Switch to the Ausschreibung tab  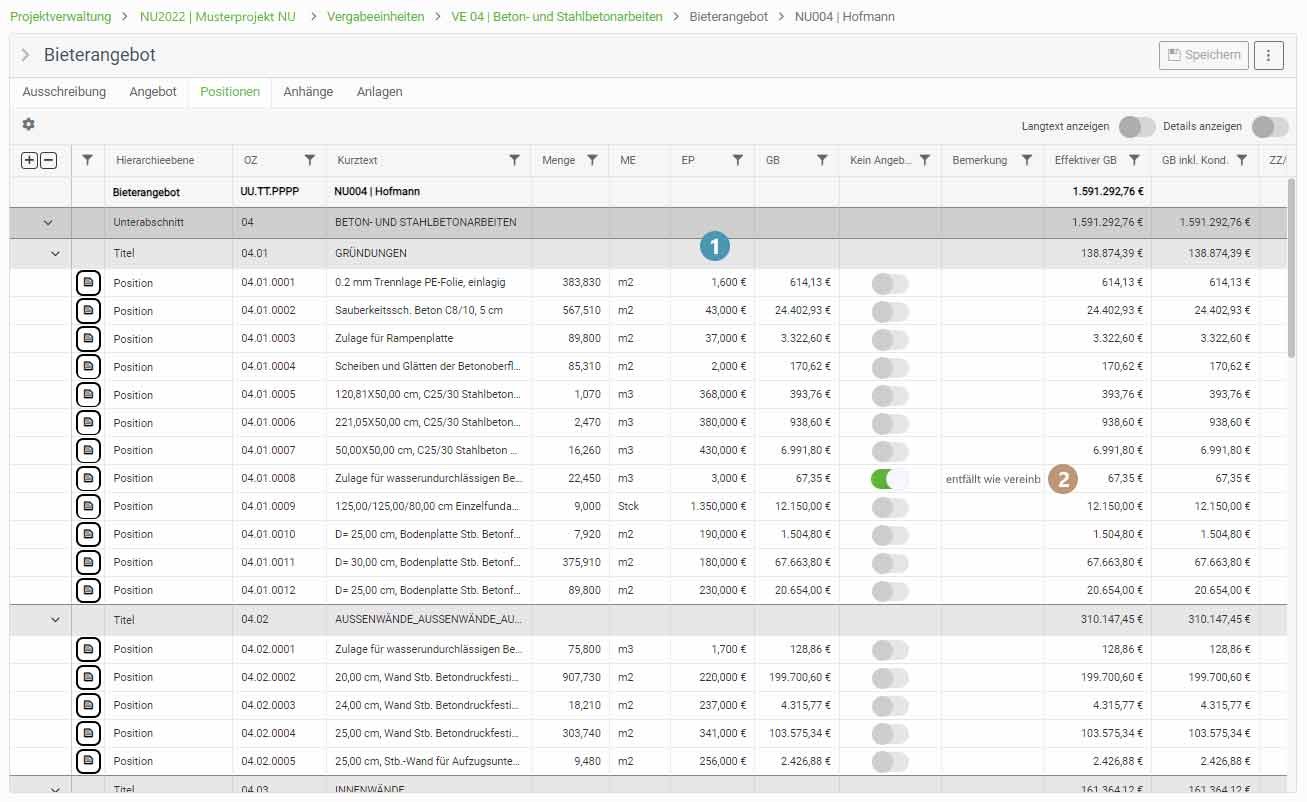click(x=64, y=91)
